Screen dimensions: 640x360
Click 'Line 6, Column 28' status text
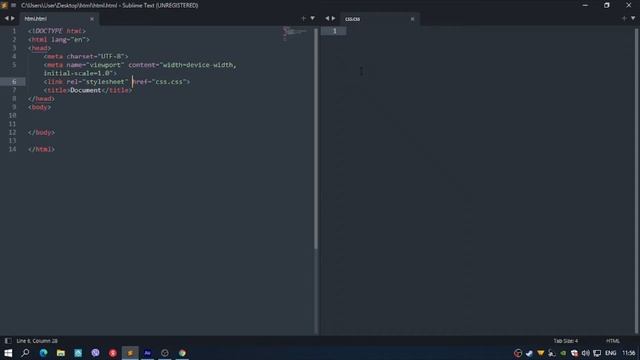37,341
